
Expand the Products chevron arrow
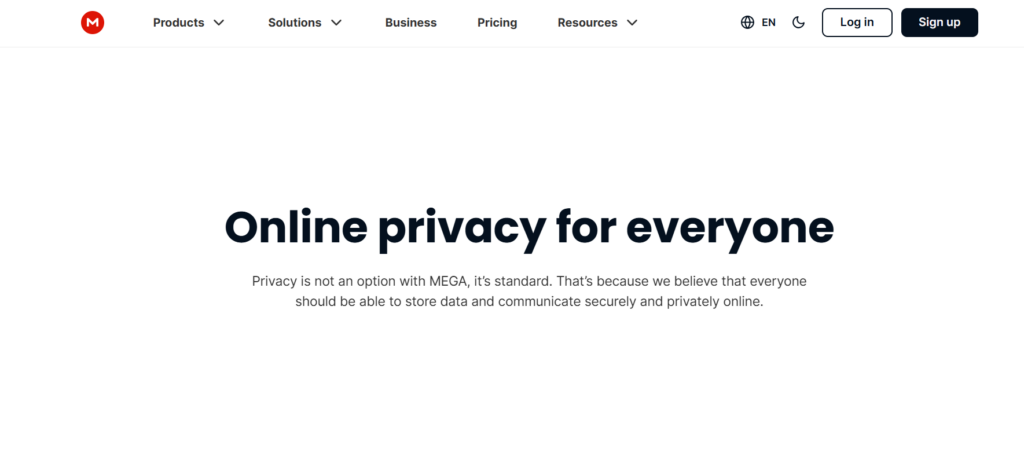(219, 23)
